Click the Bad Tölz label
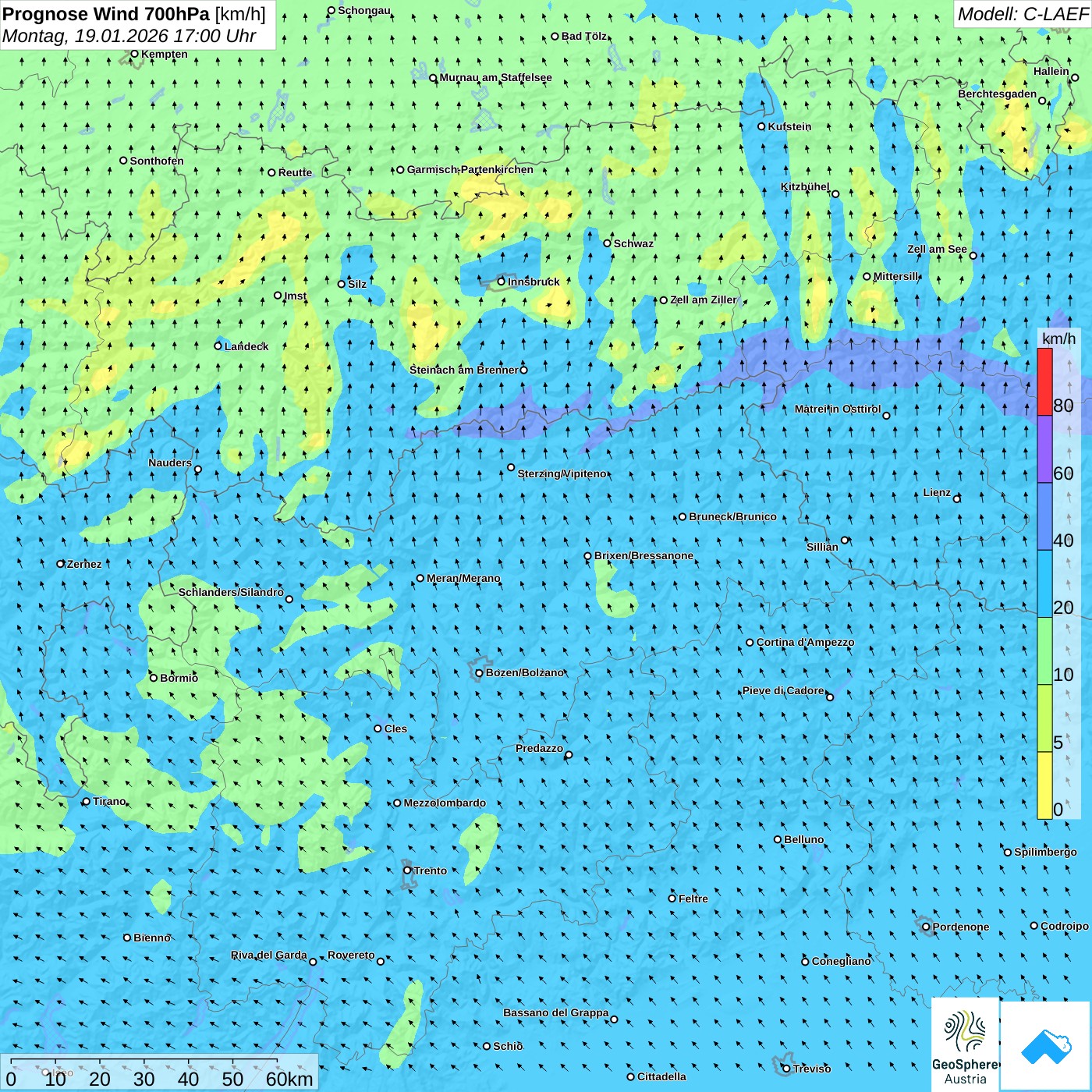 (x=583, y=36)
